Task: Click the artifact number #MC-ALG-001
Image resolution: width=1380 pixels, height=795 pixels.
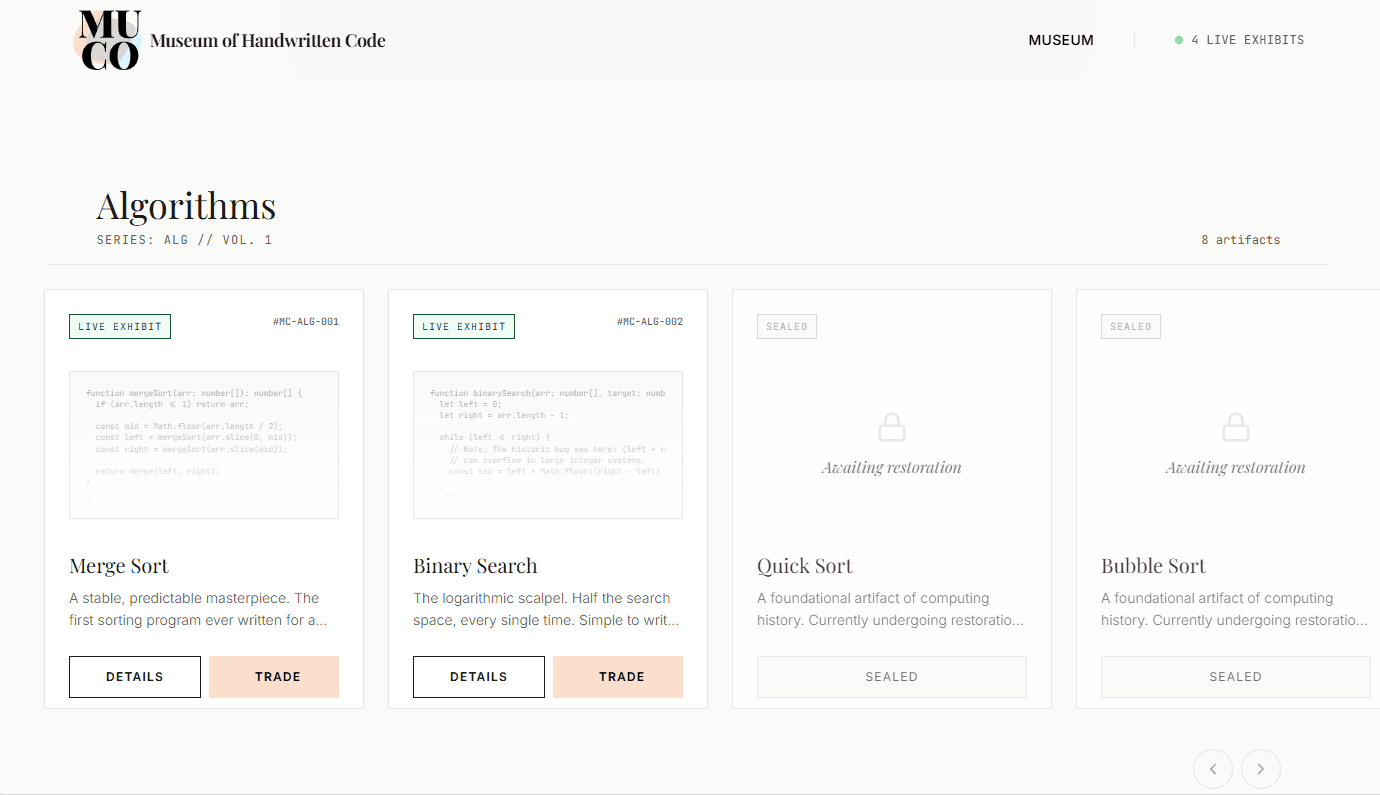Action: point(305,321)
